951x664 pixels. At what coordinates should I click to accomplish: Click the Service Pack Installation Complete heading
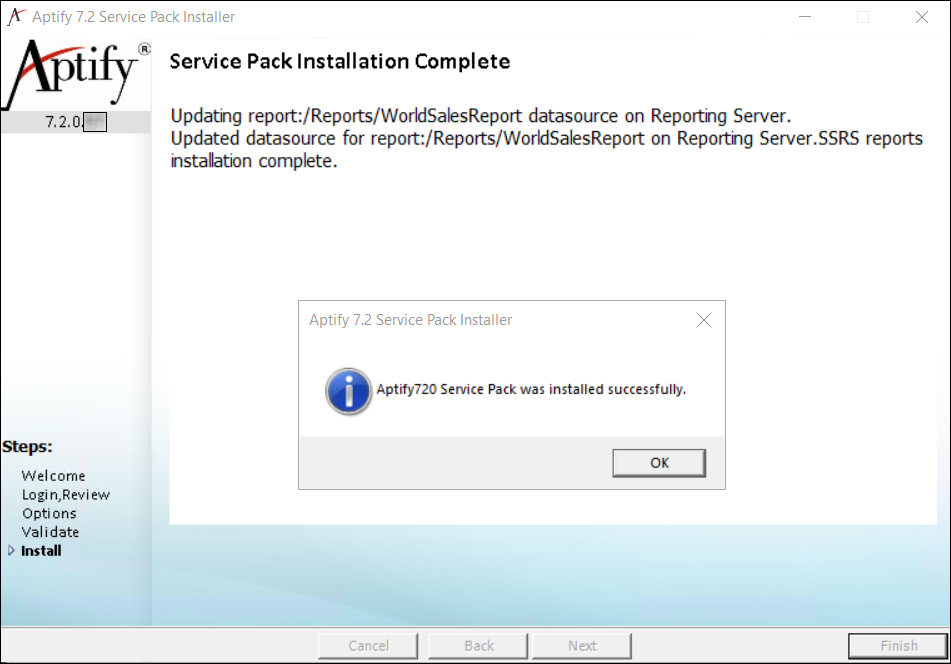340,61
